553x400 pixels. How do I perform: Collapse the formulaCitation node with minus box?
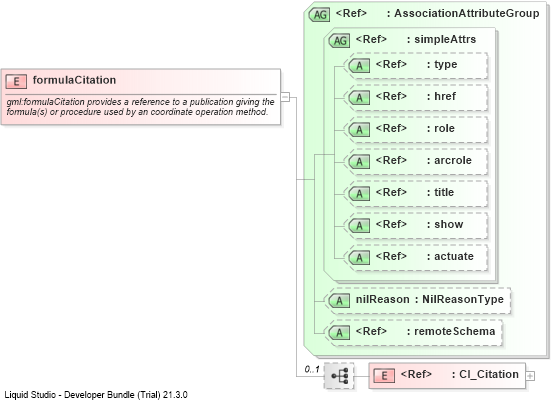click(x=285, y=97)
